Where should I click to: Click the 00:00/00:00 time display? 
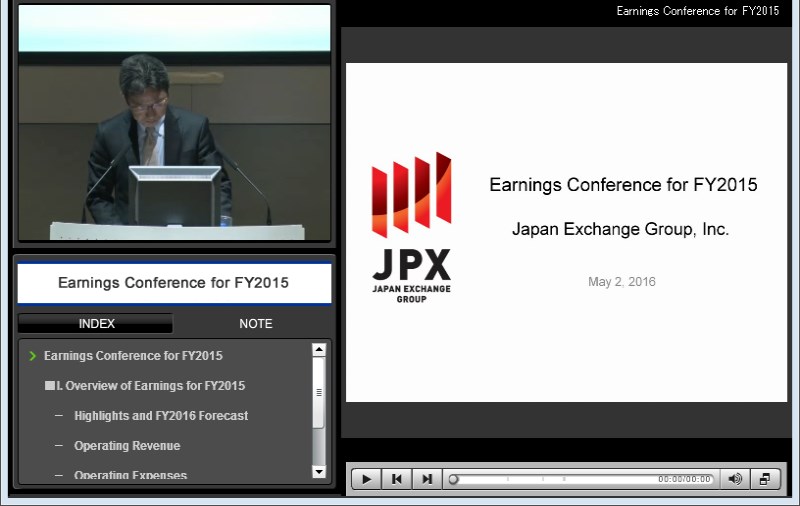pyautogui.click(x=684, y=479)
